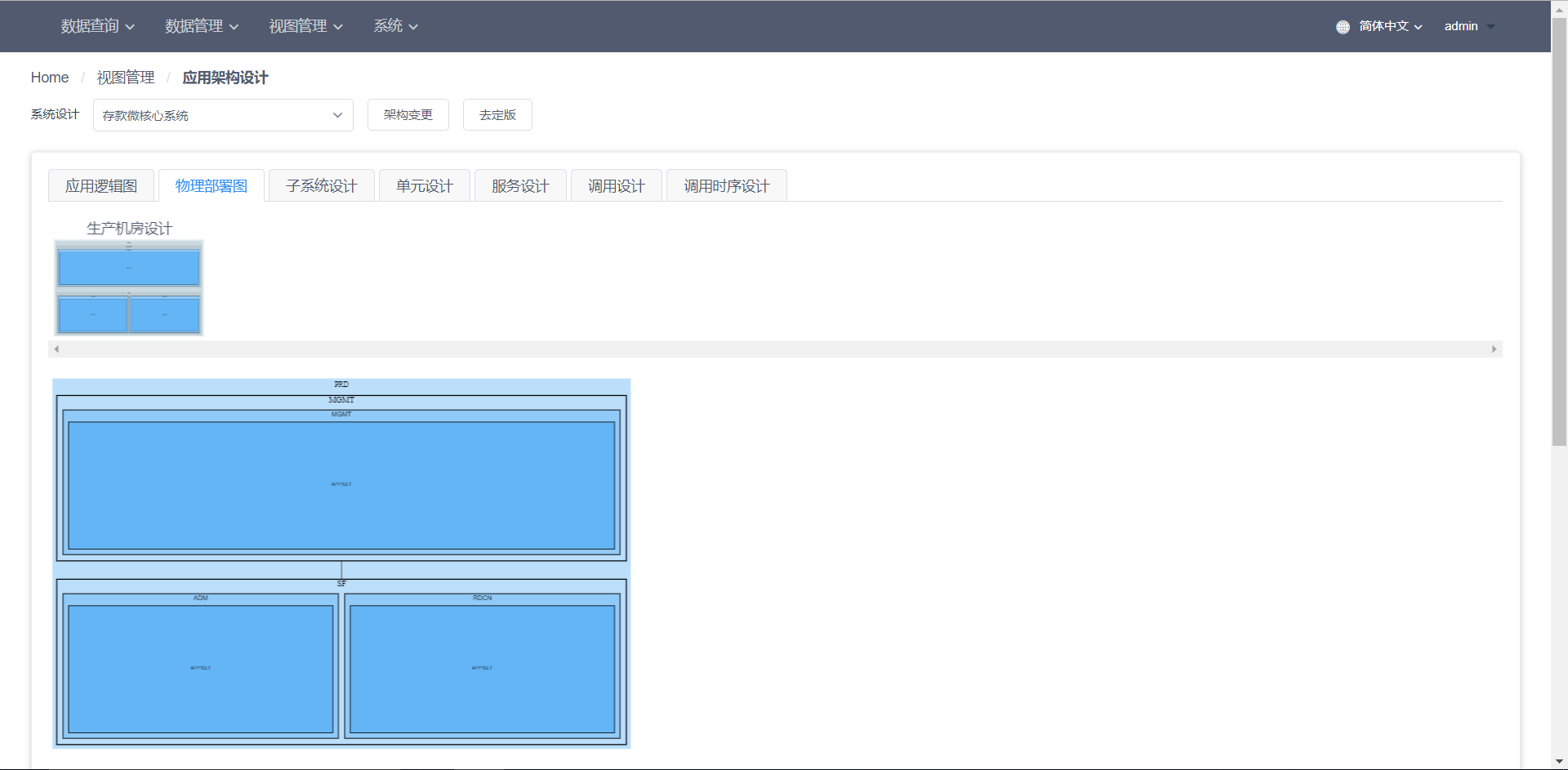Click the page scrollbar down arrow
Image resolution: width=1568 pixels, height=770 pixels.
pos(1560,762)
